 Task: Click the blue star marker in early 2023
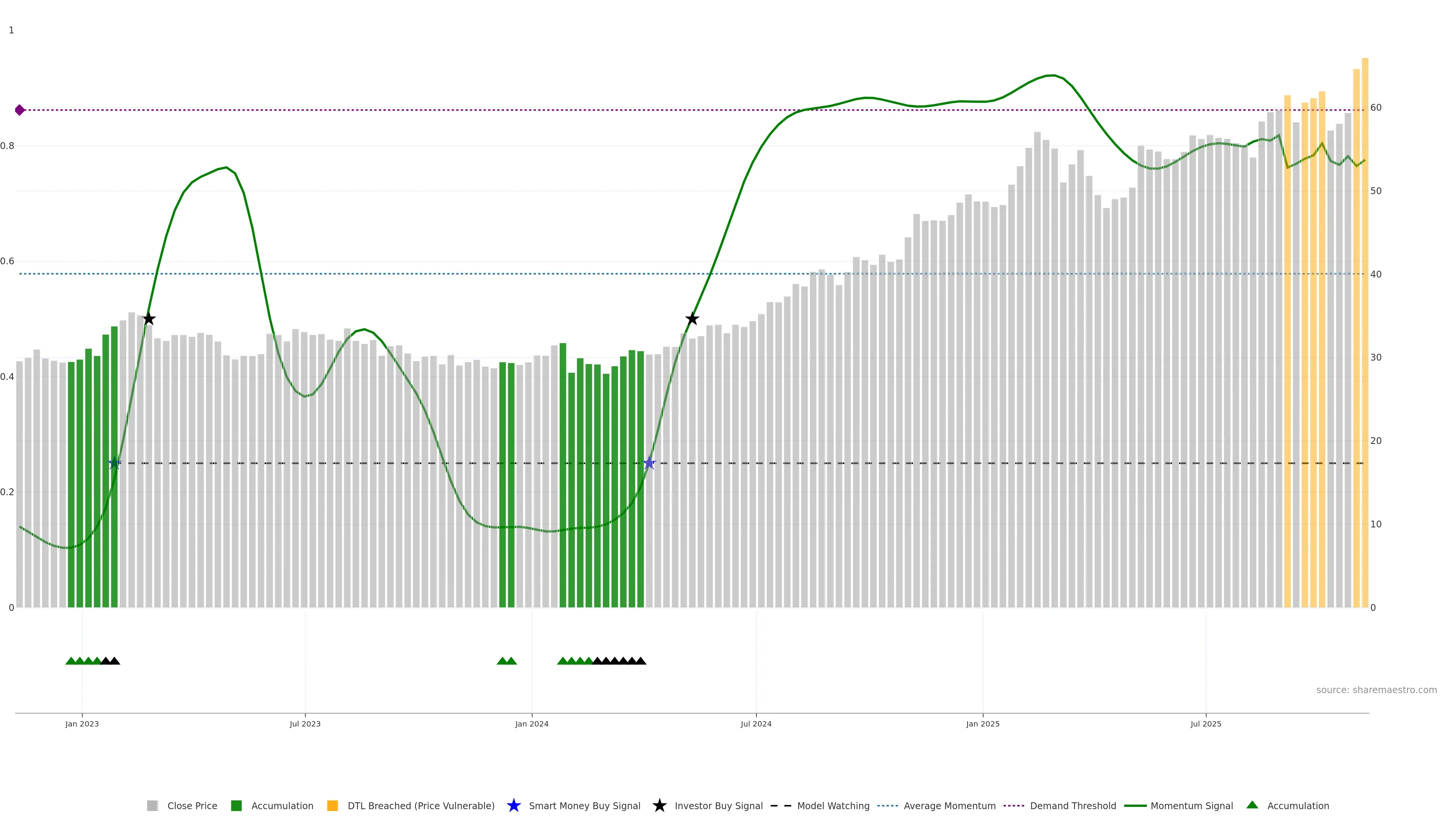tap(115, 463)
